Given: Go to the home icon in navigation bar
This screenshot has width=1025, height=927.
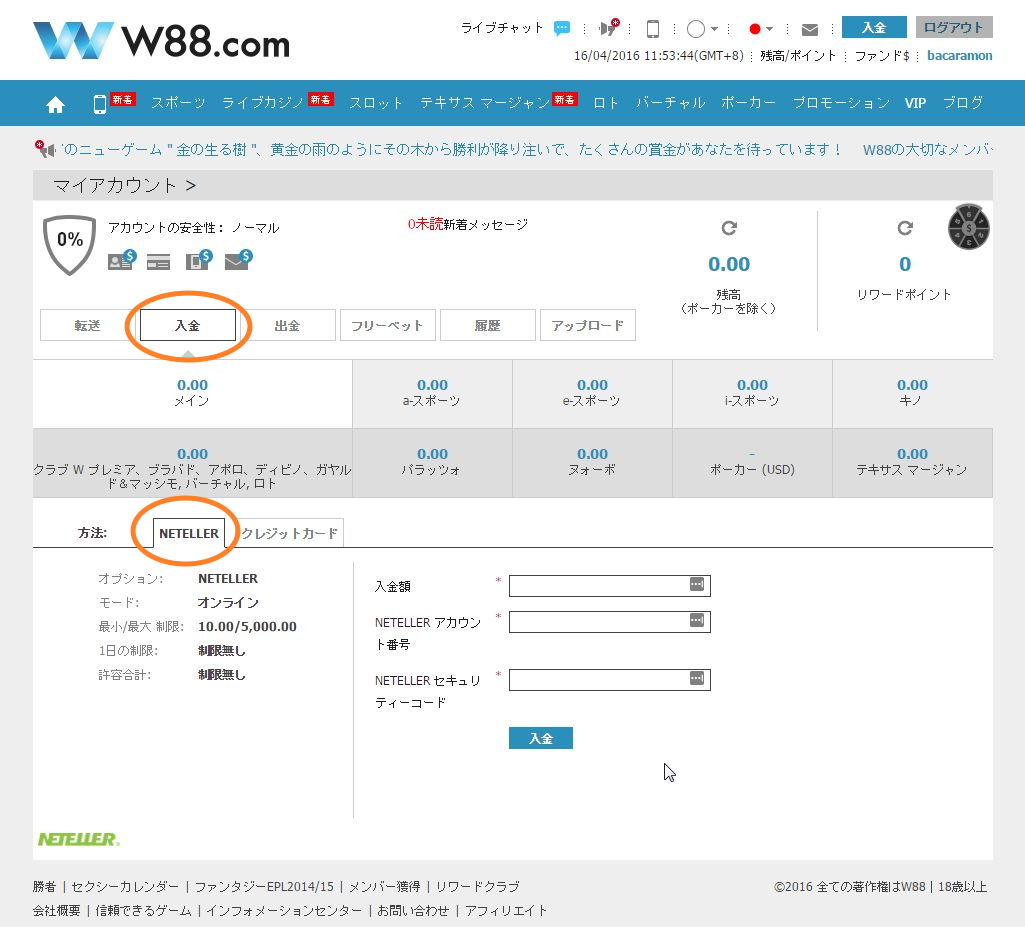Looking at the screenshot, I should [56, 104].
